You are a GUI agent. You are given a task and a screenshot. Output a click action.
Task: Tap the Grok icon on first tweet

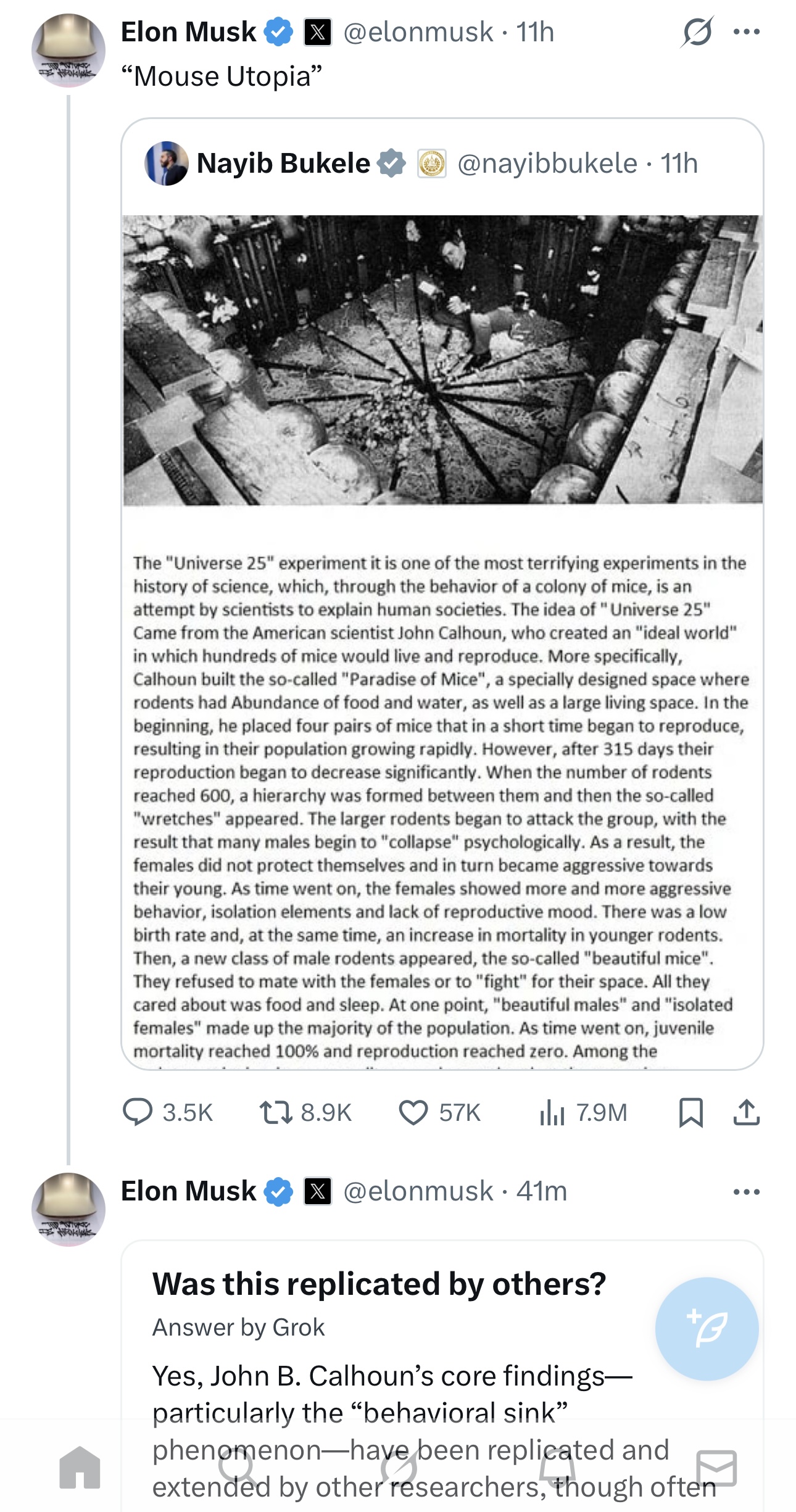coord(697,32)
